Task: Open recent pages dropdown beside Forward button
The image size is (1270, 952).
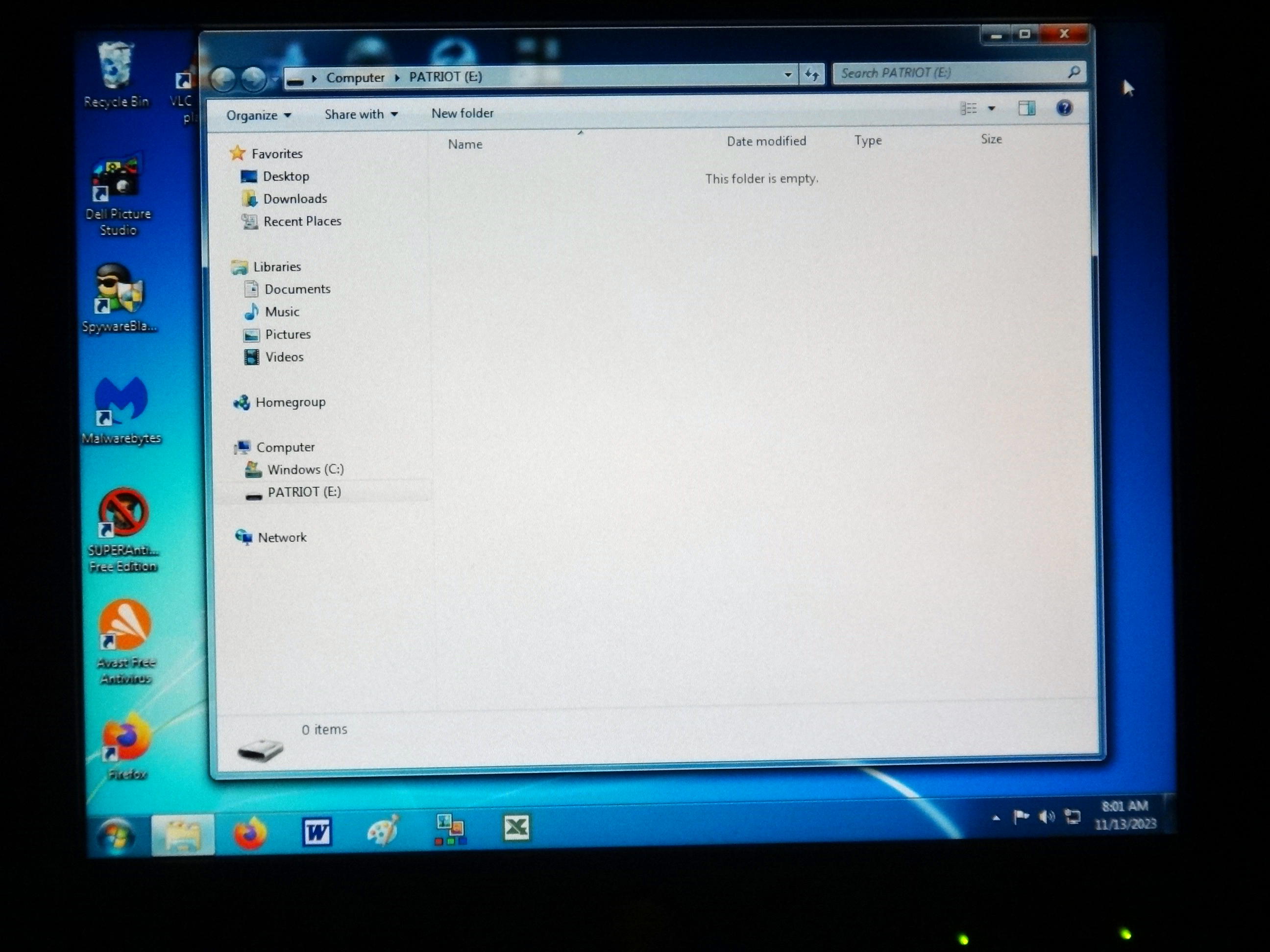Action: (x=275, y=79)
